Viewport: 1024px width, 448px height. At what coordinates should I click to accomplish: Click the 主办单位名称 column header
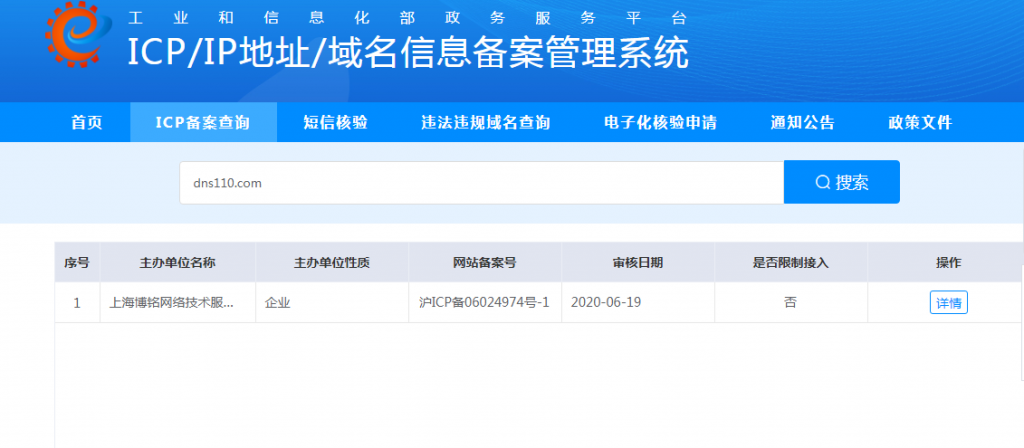tap(177, 263)
